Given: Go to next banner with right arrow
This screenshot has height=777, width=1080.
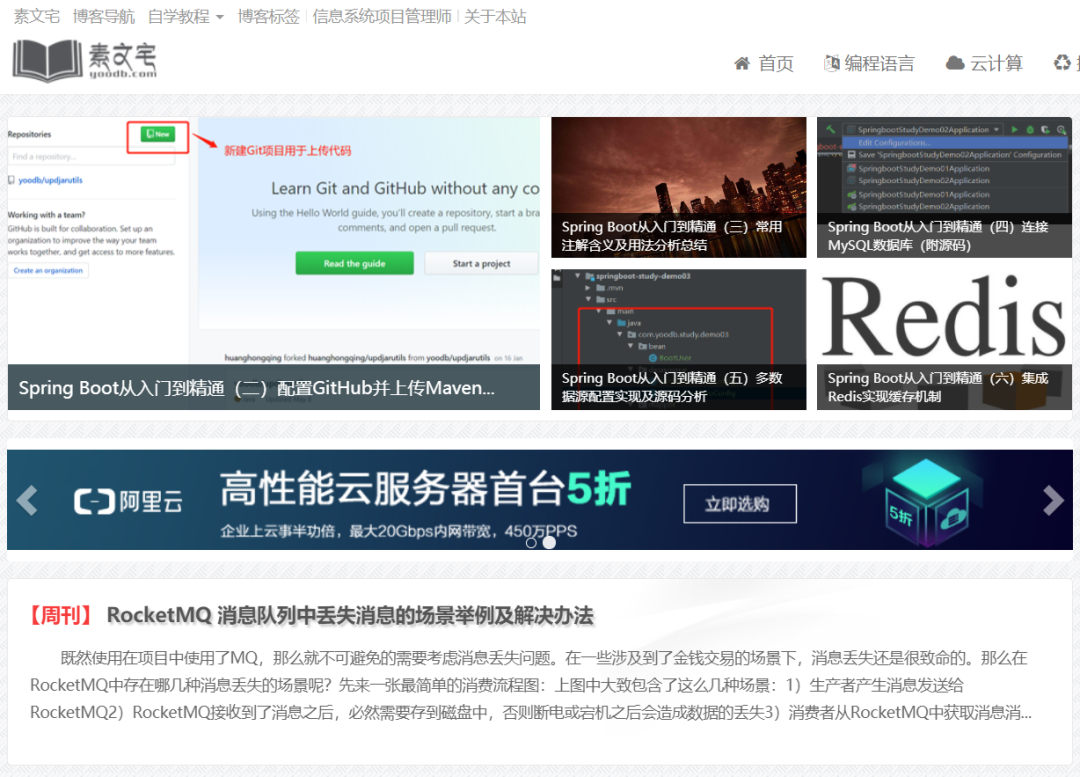Looking at the screenshot, I should click(1052, 500).
